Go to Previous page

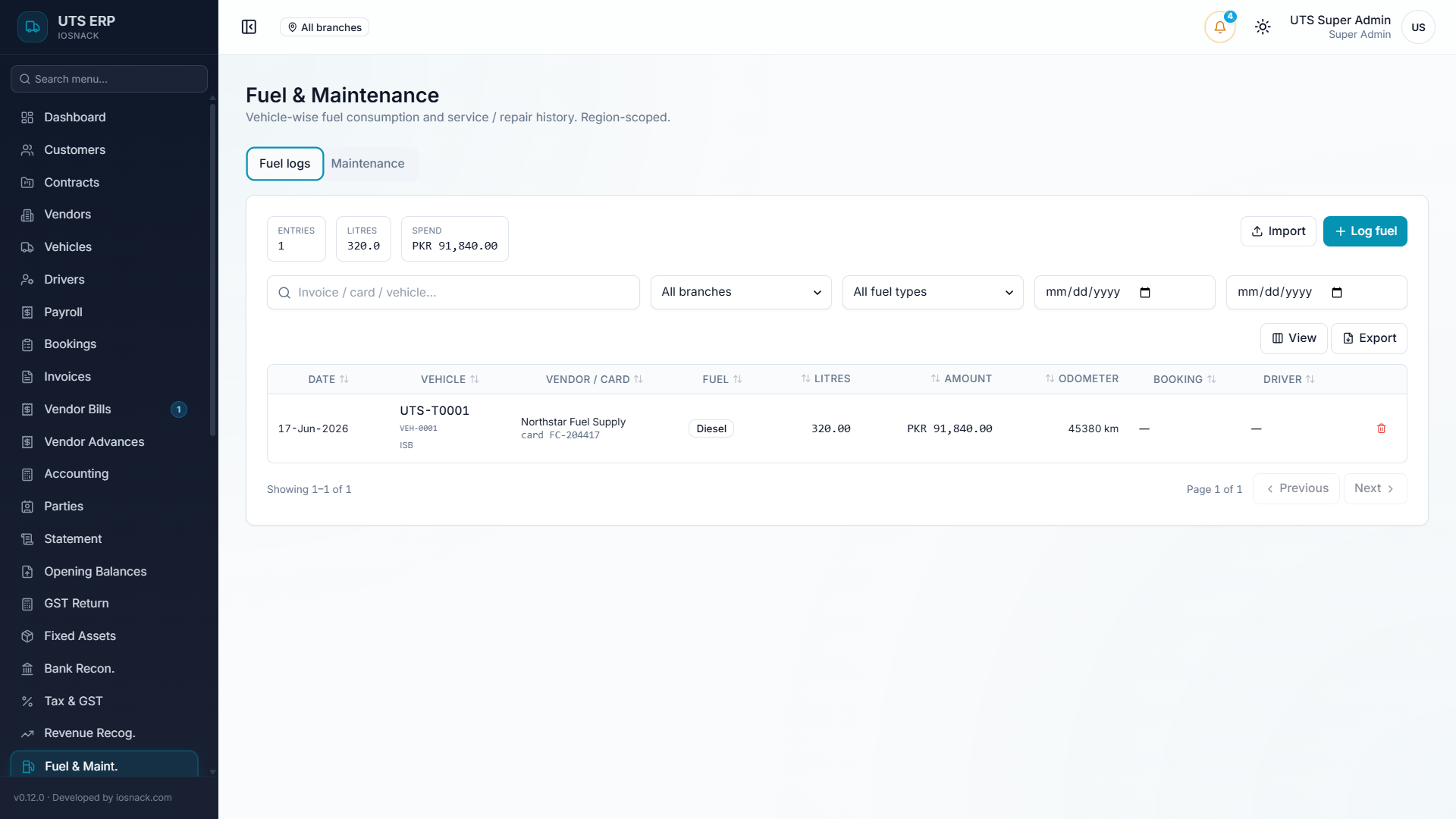tap(1296, 489)
